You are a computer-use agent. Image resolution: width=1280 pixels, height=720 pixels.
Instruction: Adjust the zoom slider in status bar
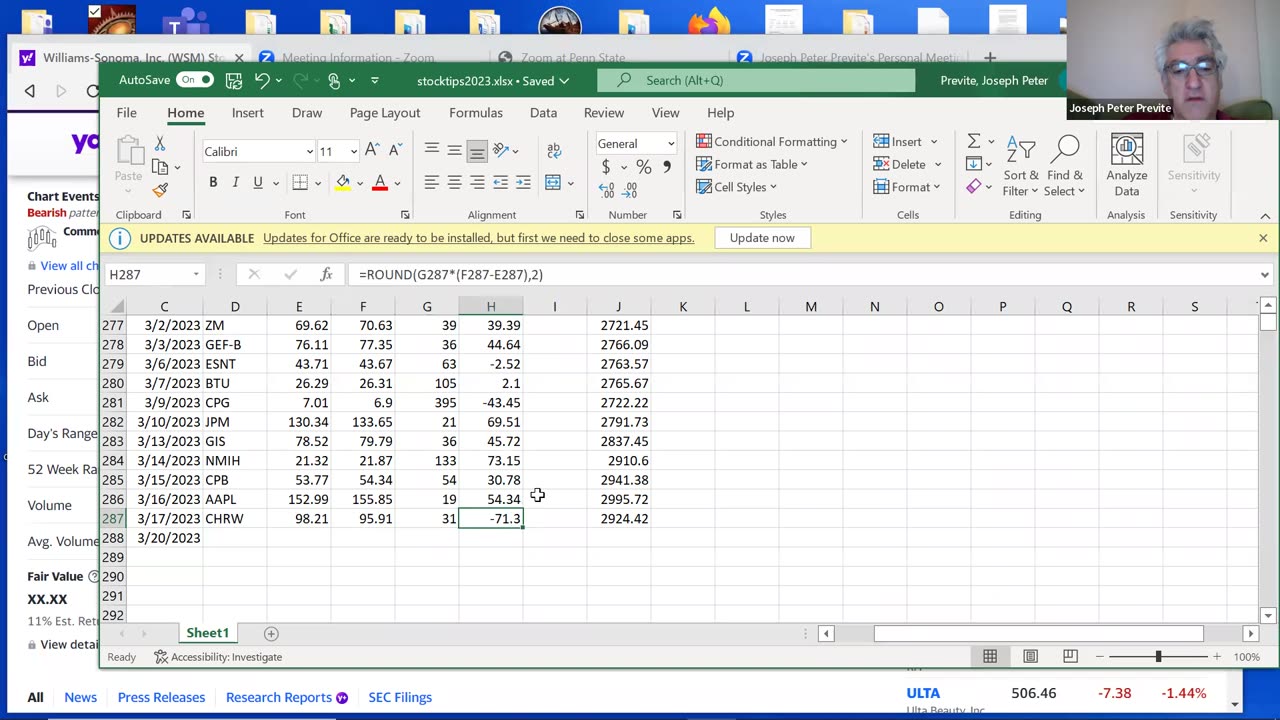coord(1158,656)
